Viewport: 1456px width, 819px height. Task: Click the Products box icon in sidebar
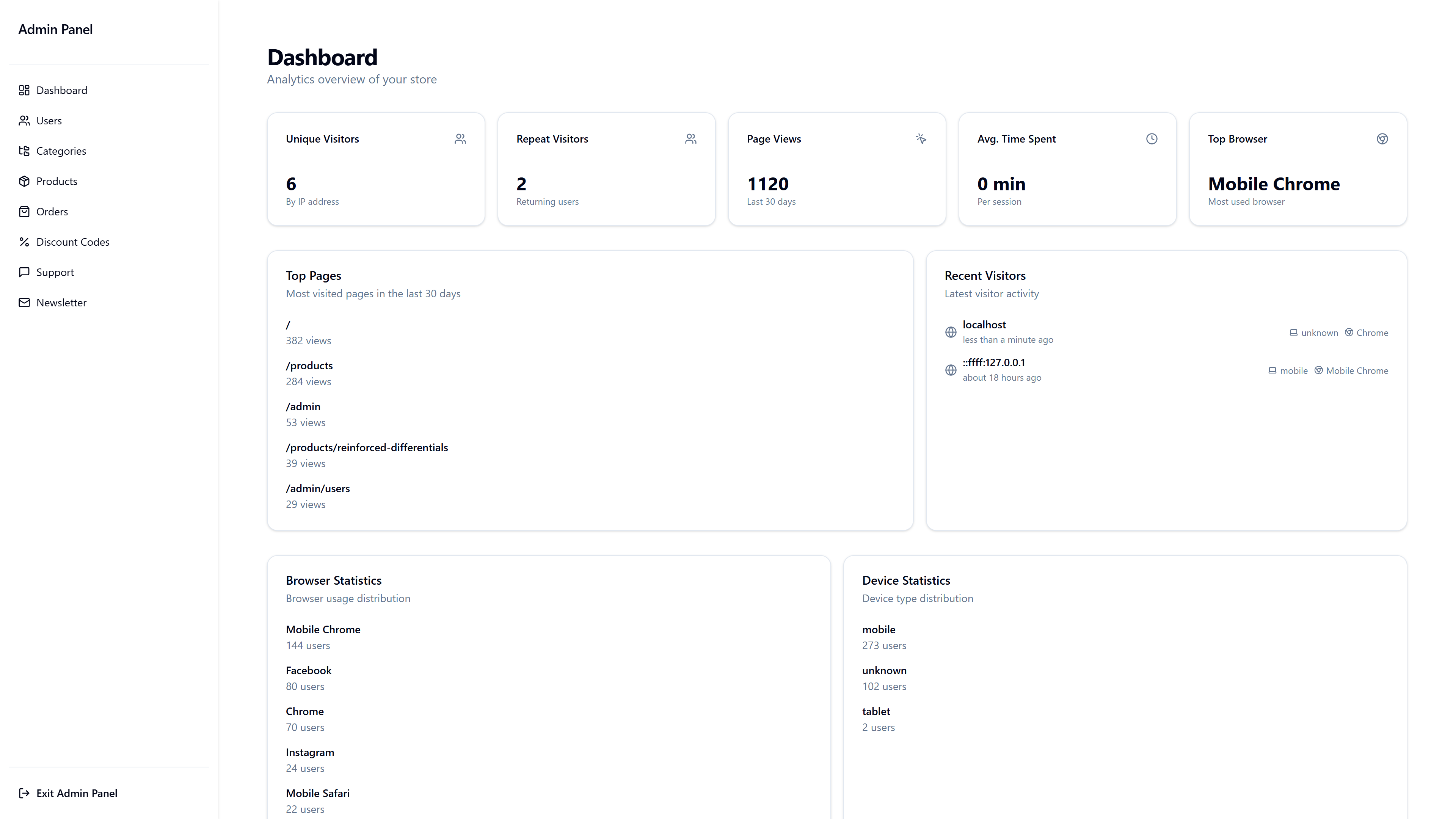click(x=24, y=182)
